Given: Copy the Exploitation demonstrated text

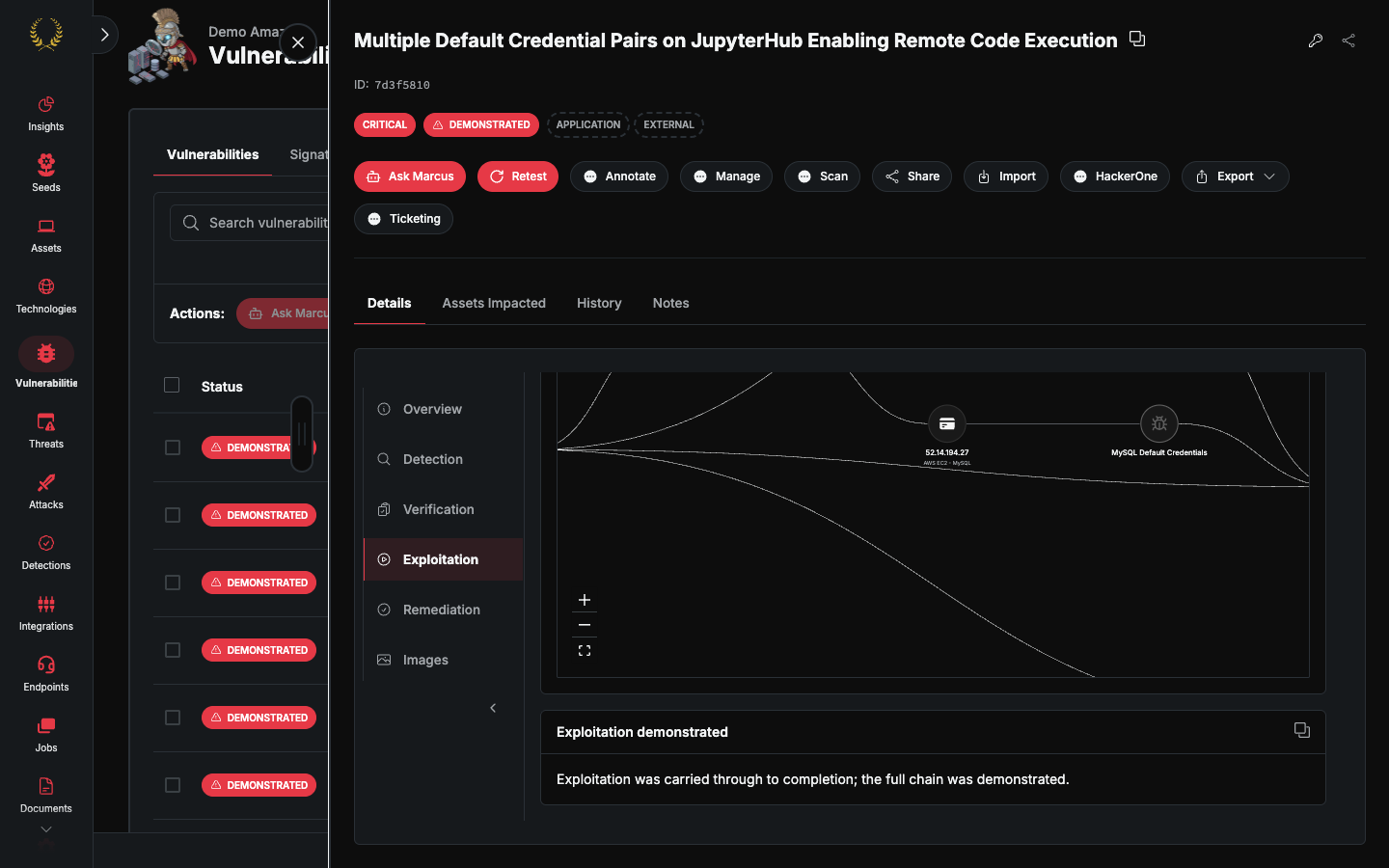Looking at the screenshot, I should tap(1301, 731).
